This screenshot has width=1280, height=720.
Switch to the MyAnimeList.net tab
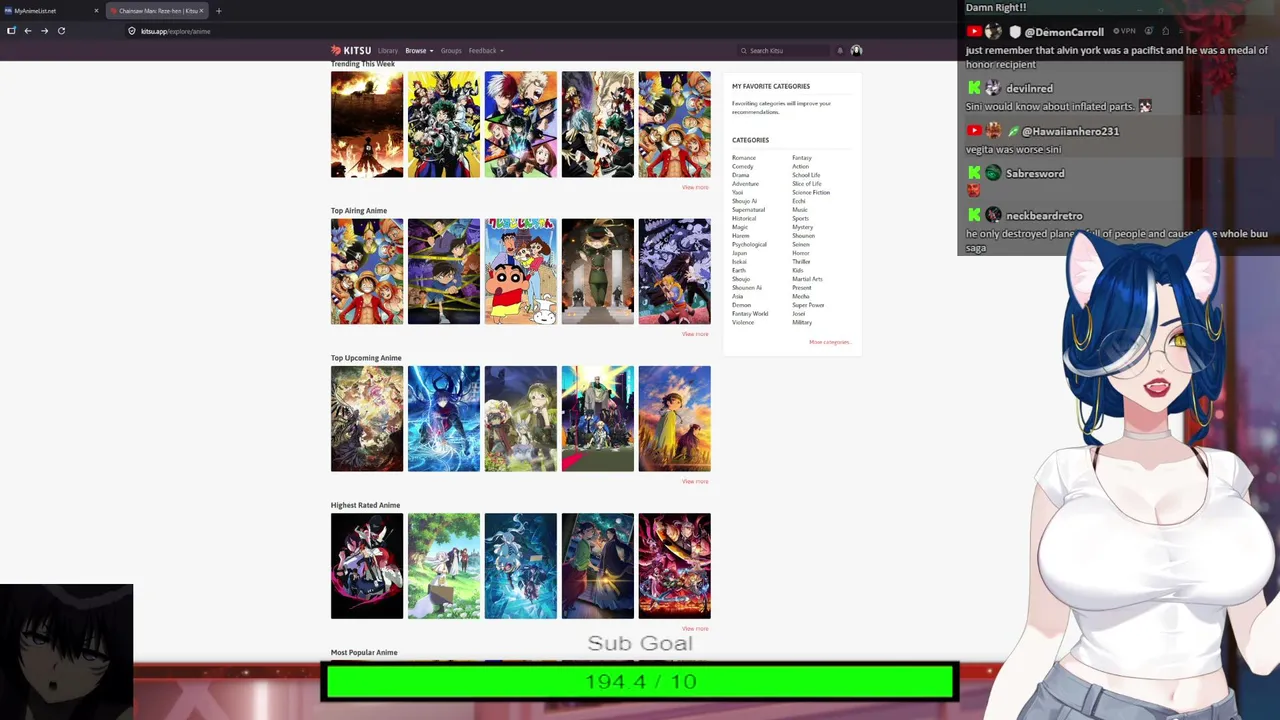point(50,11)
